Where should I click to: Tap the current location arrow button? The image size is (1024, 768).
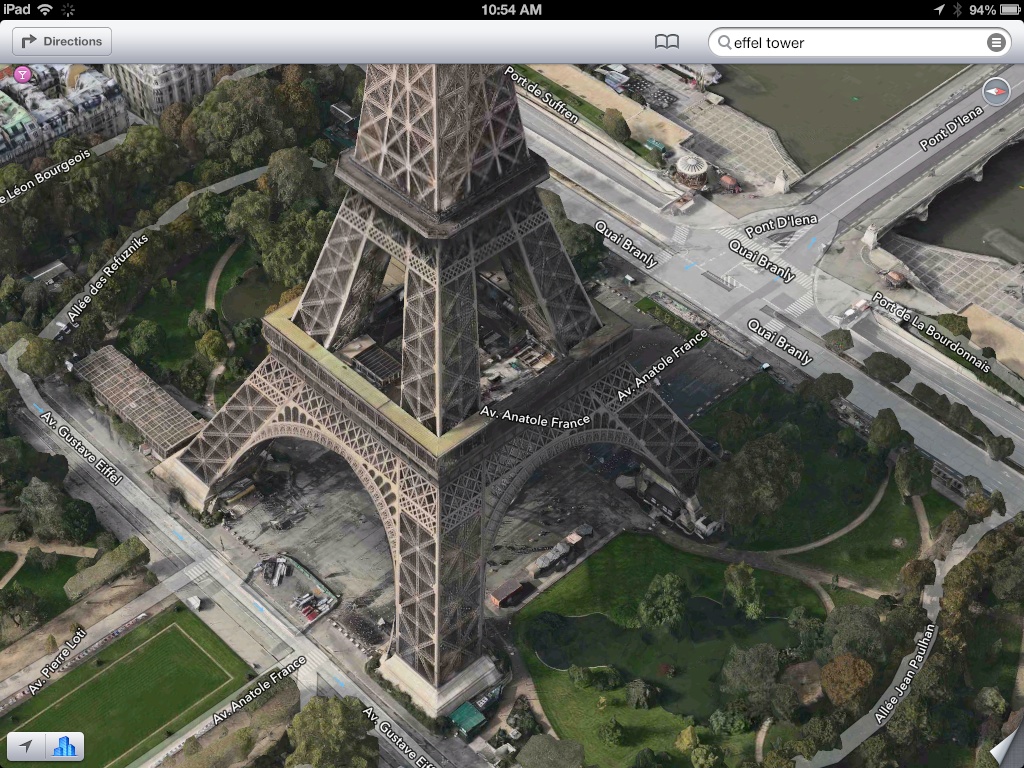coord(26,746)
